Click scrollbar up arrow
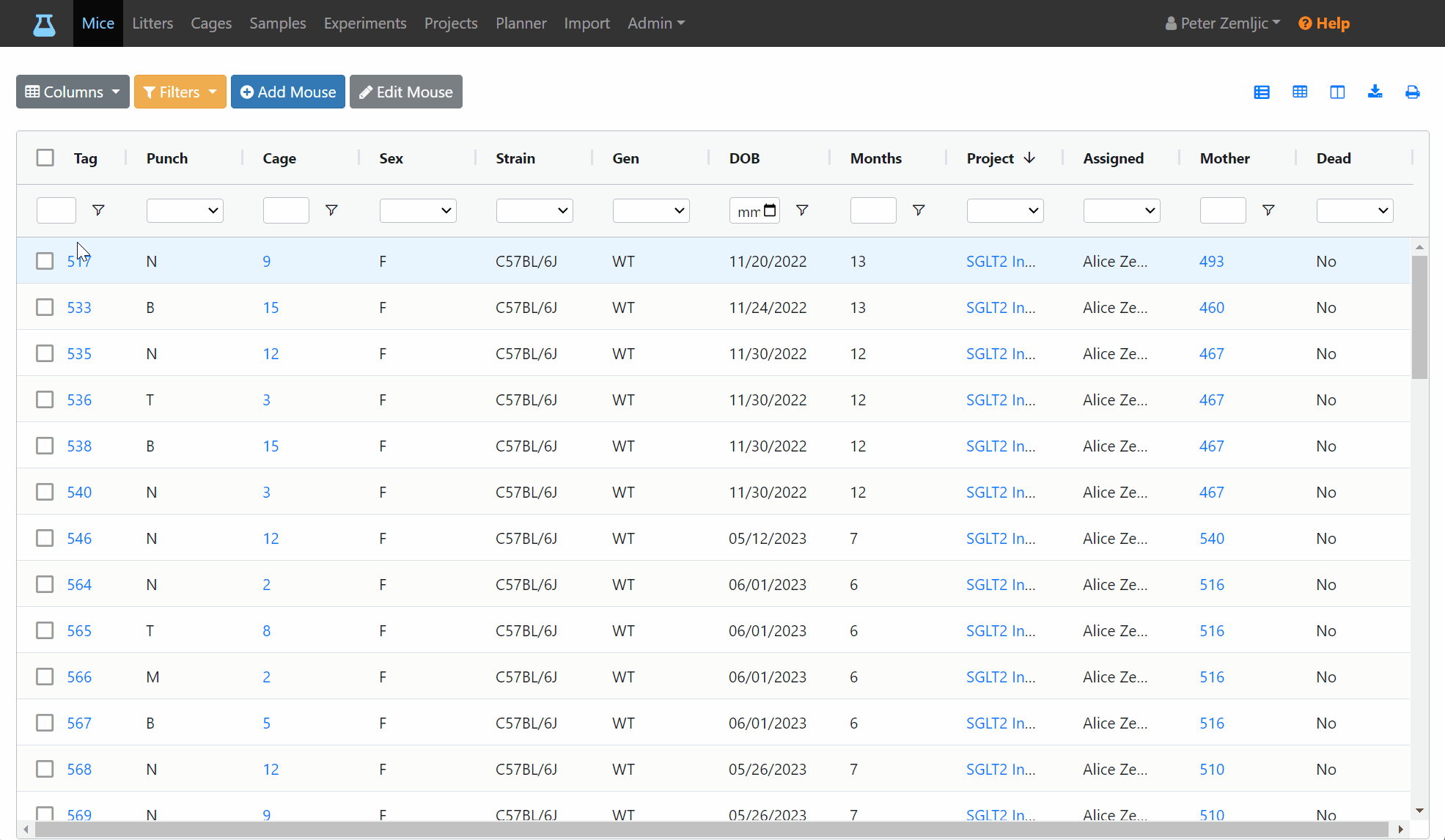1445x840 pixels. point(1420,247)
